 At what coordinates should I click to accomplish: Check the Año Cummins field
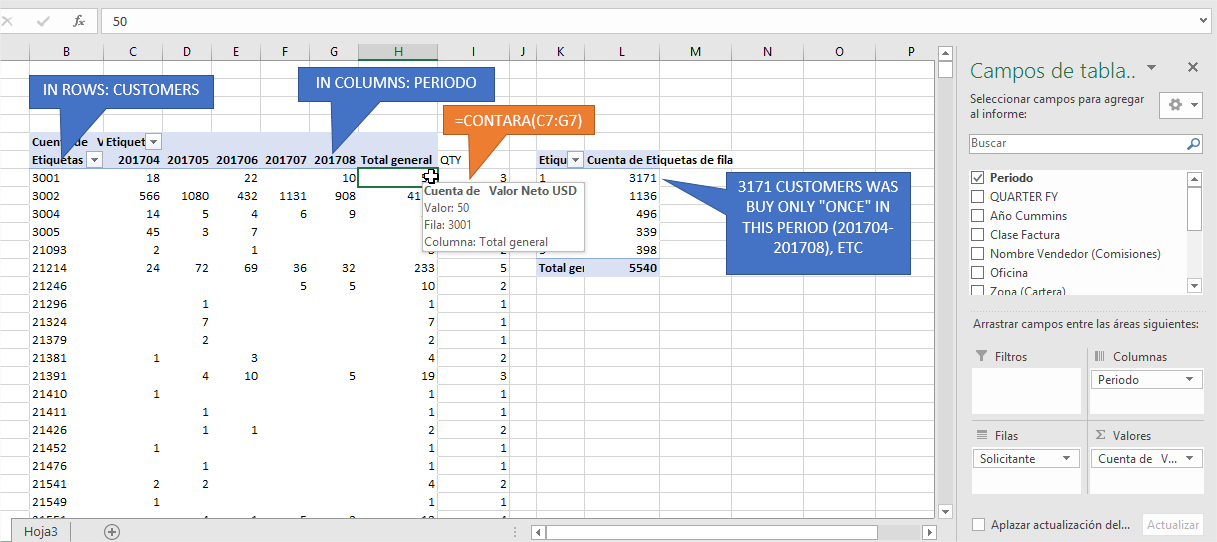coord(978,215)
